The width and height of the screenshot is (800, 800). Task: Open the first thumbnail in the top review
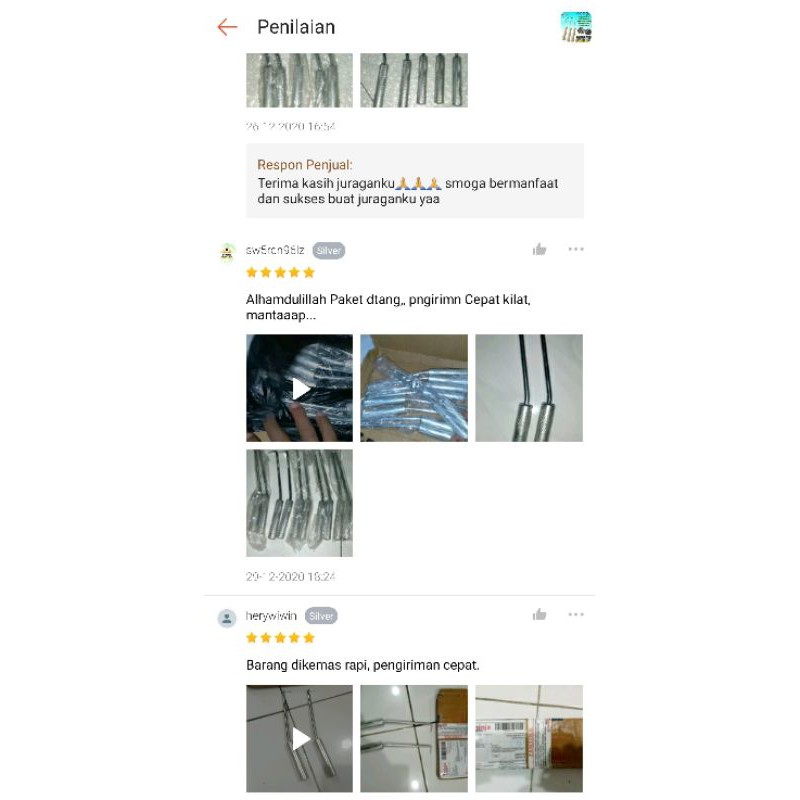point(299,80)
